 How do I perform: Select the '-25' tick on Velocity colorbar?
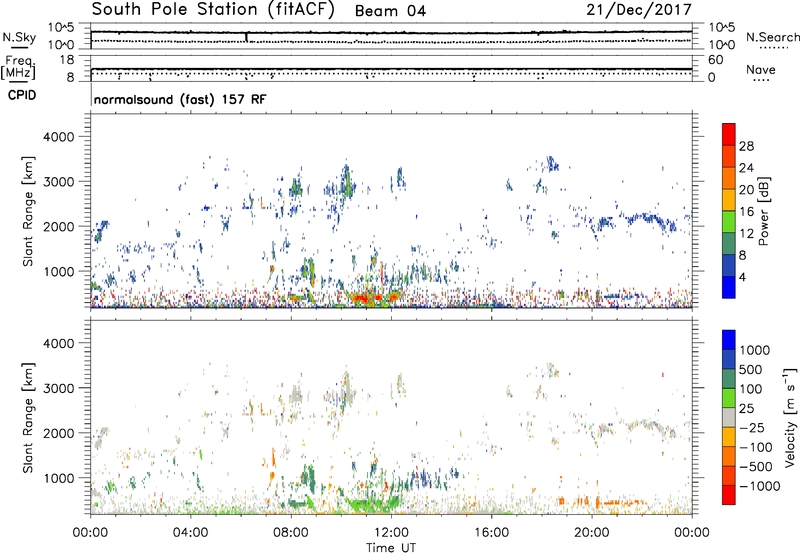[754, 427]
